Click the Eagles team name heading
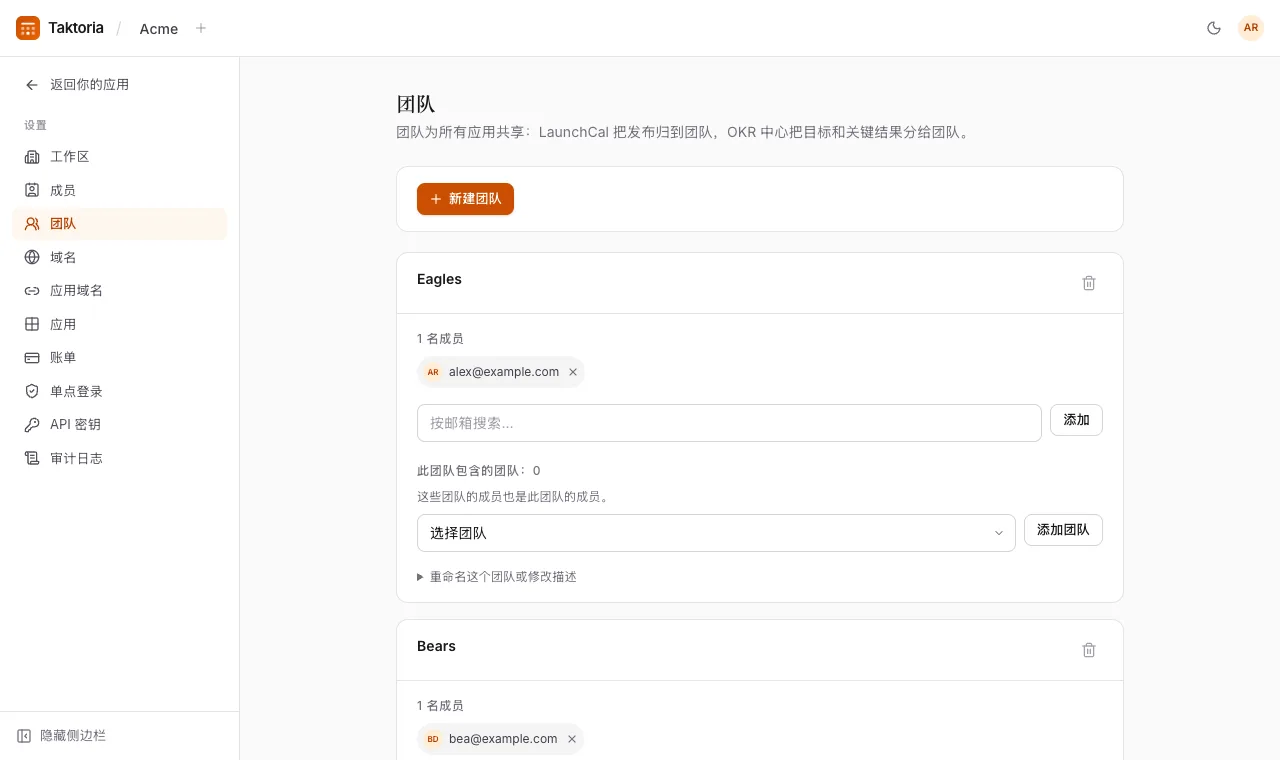 (x=439, y=279)
